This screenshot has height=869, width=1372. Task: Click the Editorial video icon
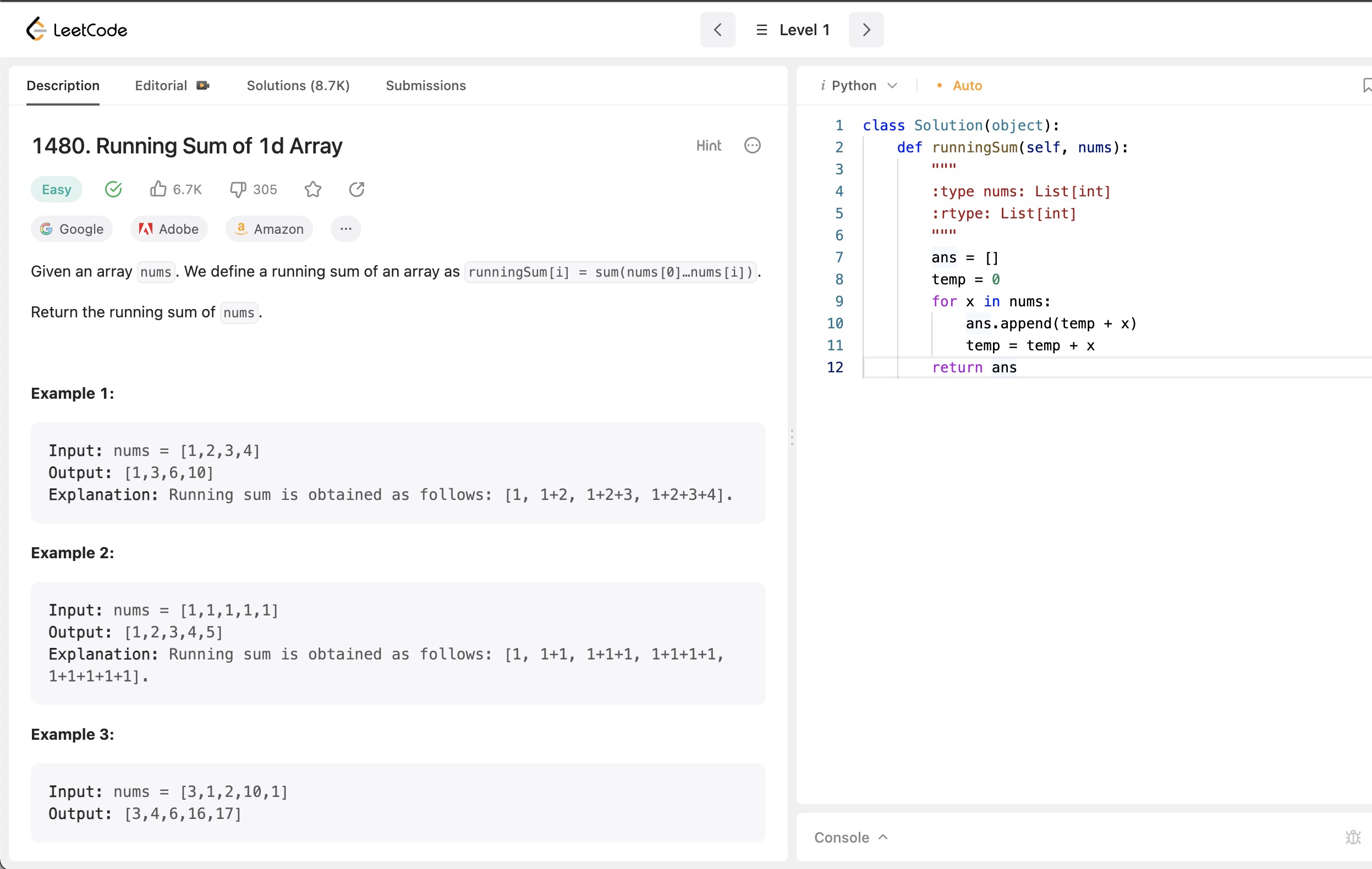[x=203, y=85]
